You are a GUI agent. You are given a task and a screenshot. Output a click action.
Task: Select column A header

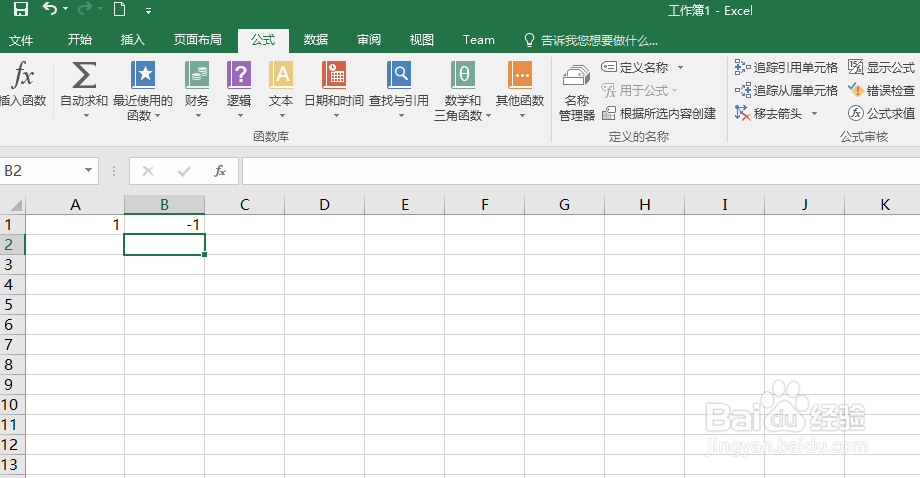click(75, 205)
